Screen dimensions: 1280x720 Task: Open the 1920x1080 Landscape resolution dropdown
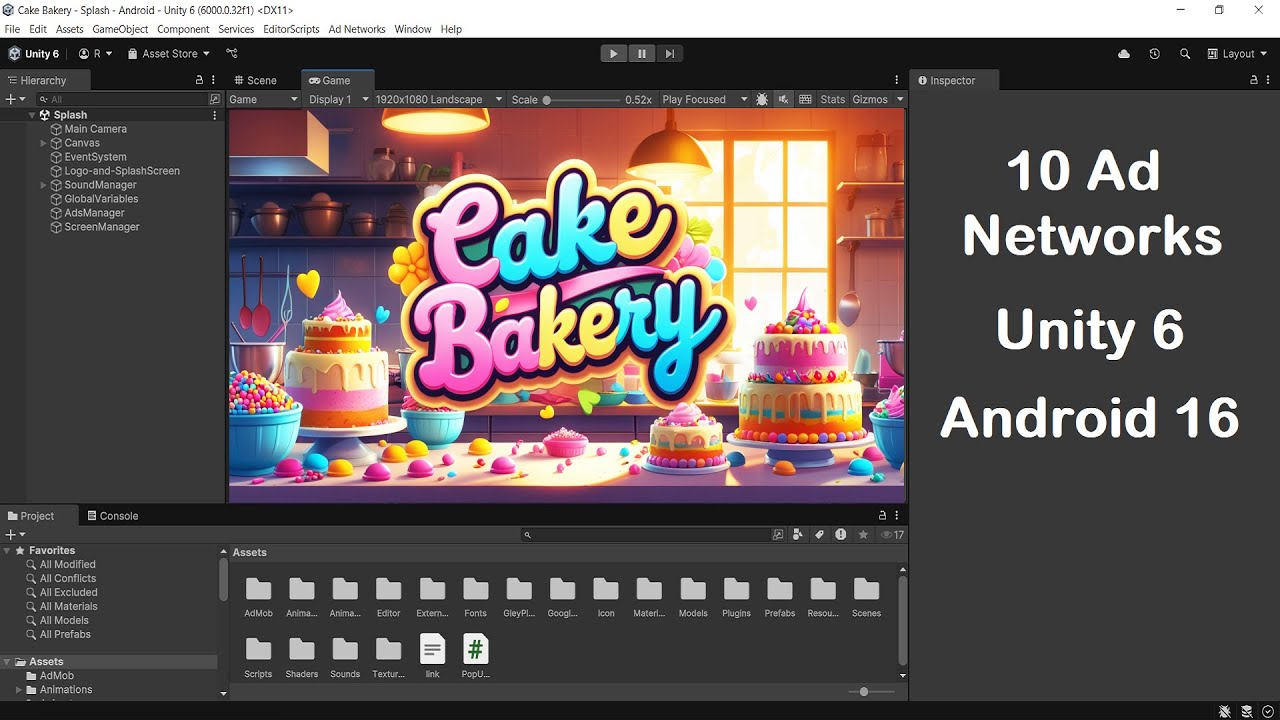click(x=437, y=99)
